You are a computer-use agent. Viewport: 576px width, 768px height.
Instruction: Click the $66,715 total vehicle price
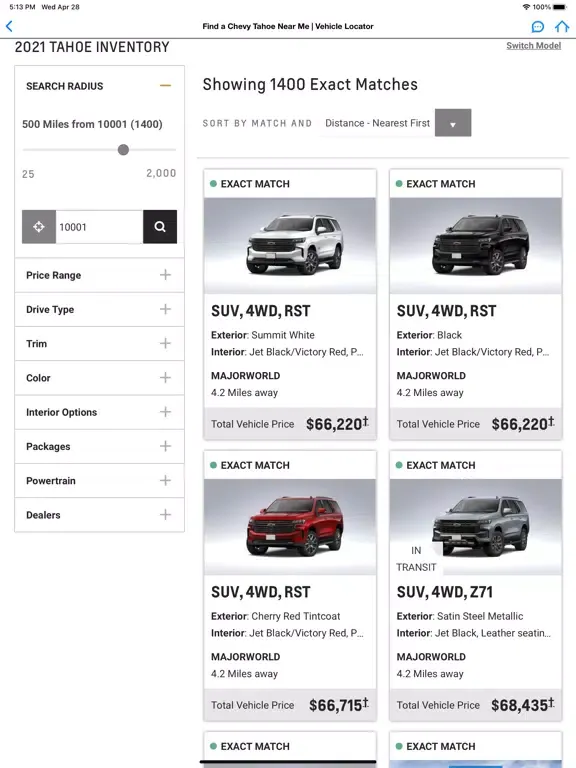pos(338,705)
